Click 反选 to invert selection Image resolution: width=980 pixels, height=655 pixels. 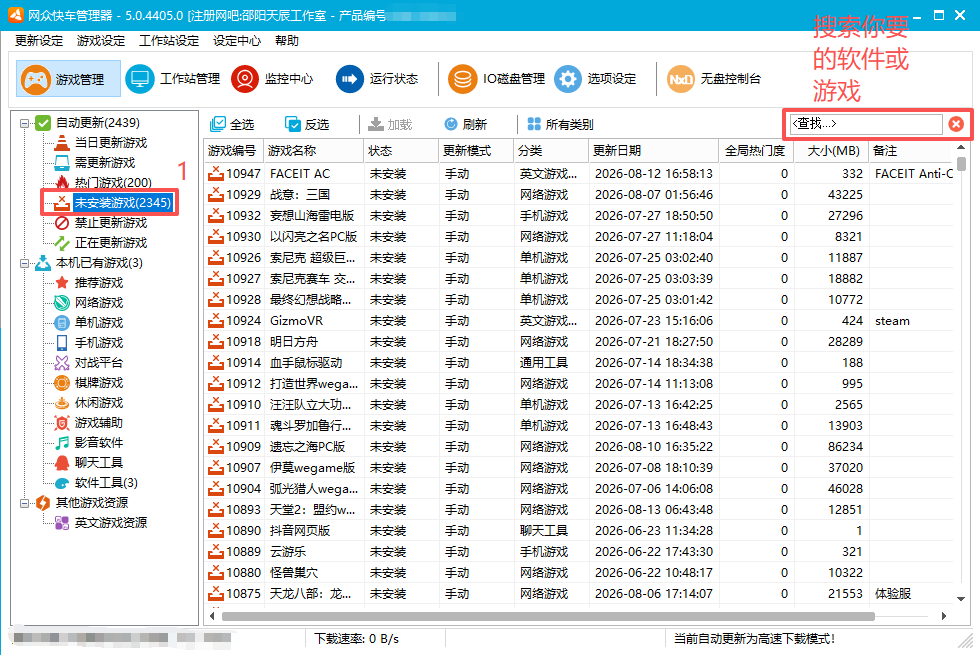[x=307, y=124]
